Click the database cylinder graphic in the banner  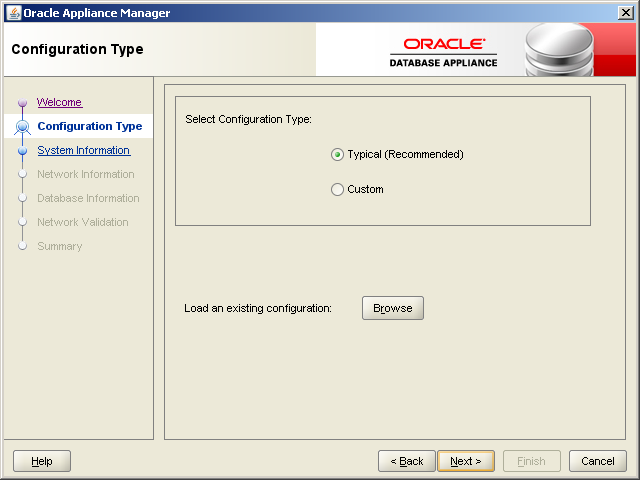[559, 49]
